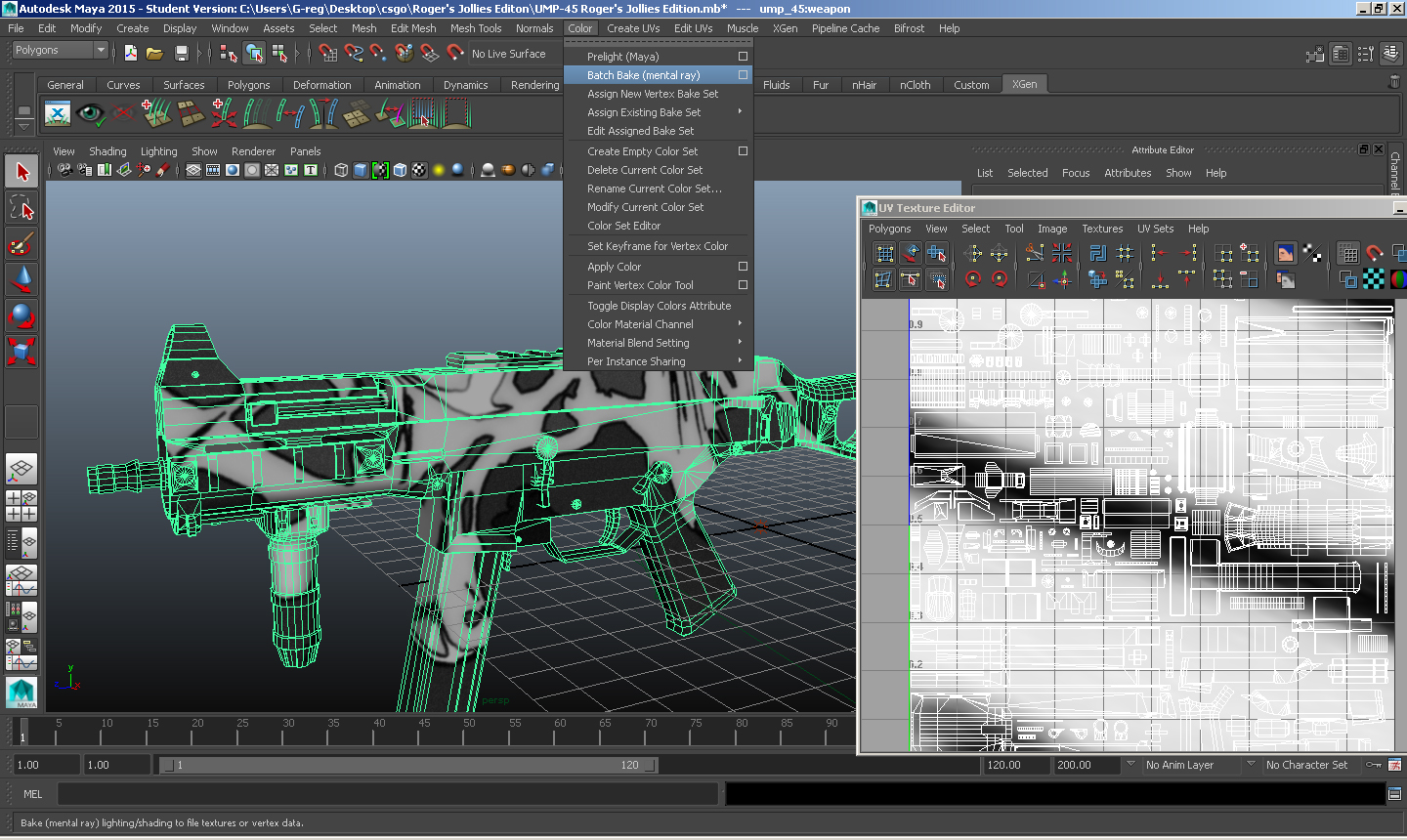Toggle Pixel Snap magnet in the UV Texture Editor

pyautogui.click(x=1374, y=254)
